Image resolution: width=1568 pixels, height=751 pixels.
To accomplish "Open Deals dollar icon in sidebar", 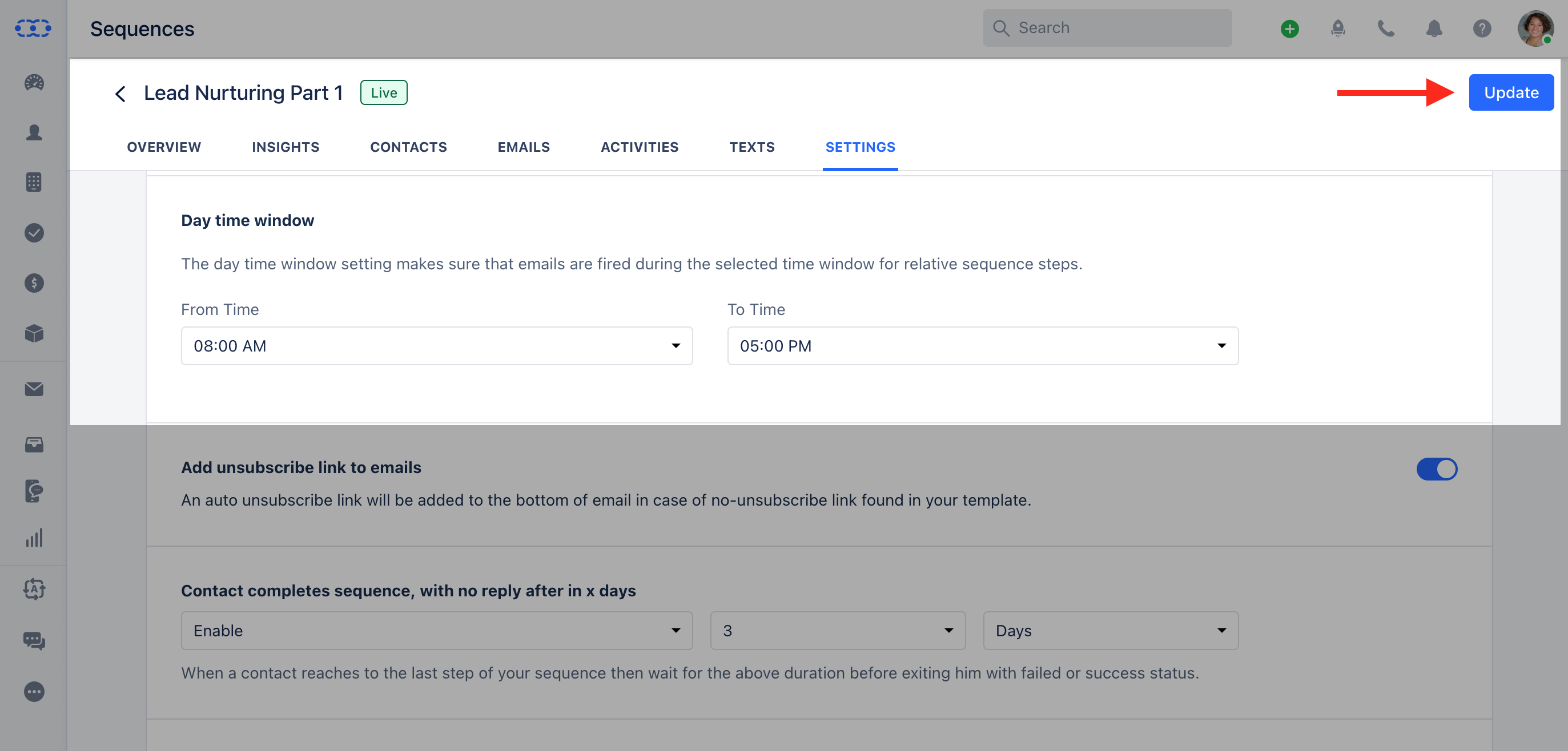I will (34, 284).
